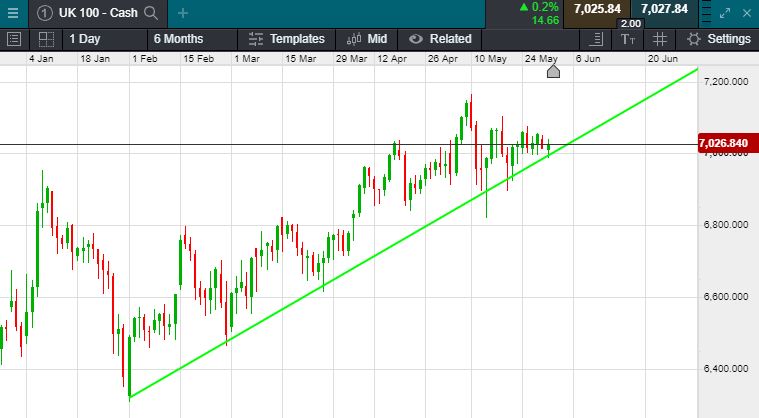Add a new chart tab with plus
Image resolution: width=759 pixels, height=418 pixels.
(182, 13)
